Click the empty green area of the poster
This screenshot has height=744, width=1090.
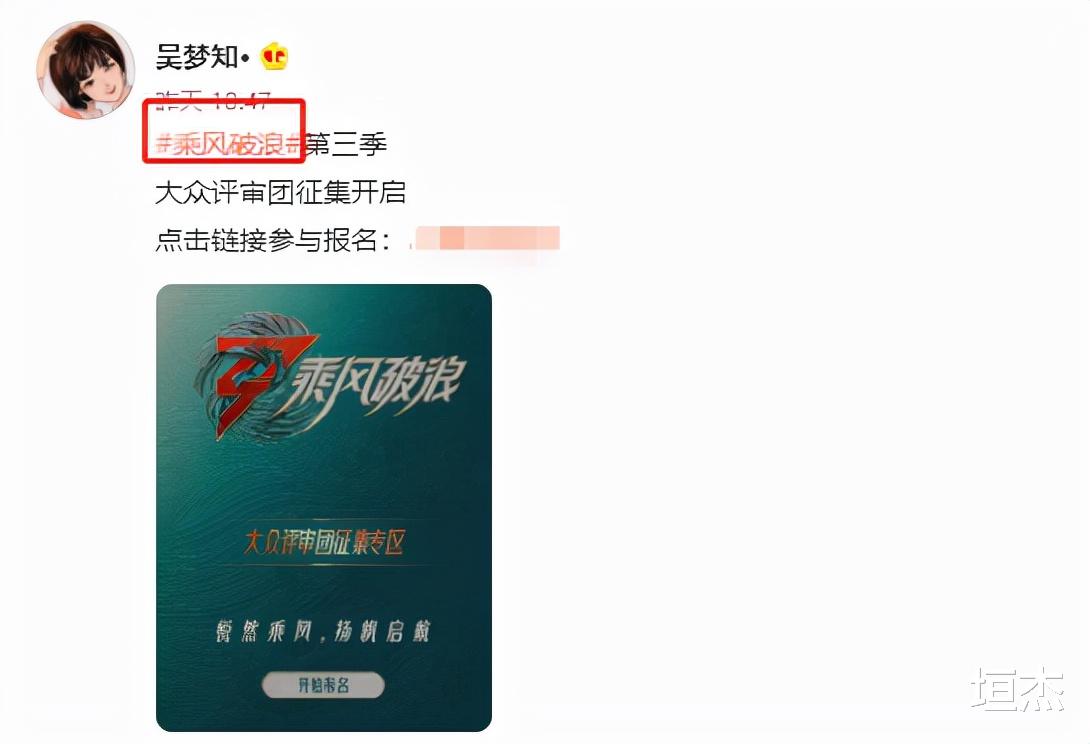[324, 480]
